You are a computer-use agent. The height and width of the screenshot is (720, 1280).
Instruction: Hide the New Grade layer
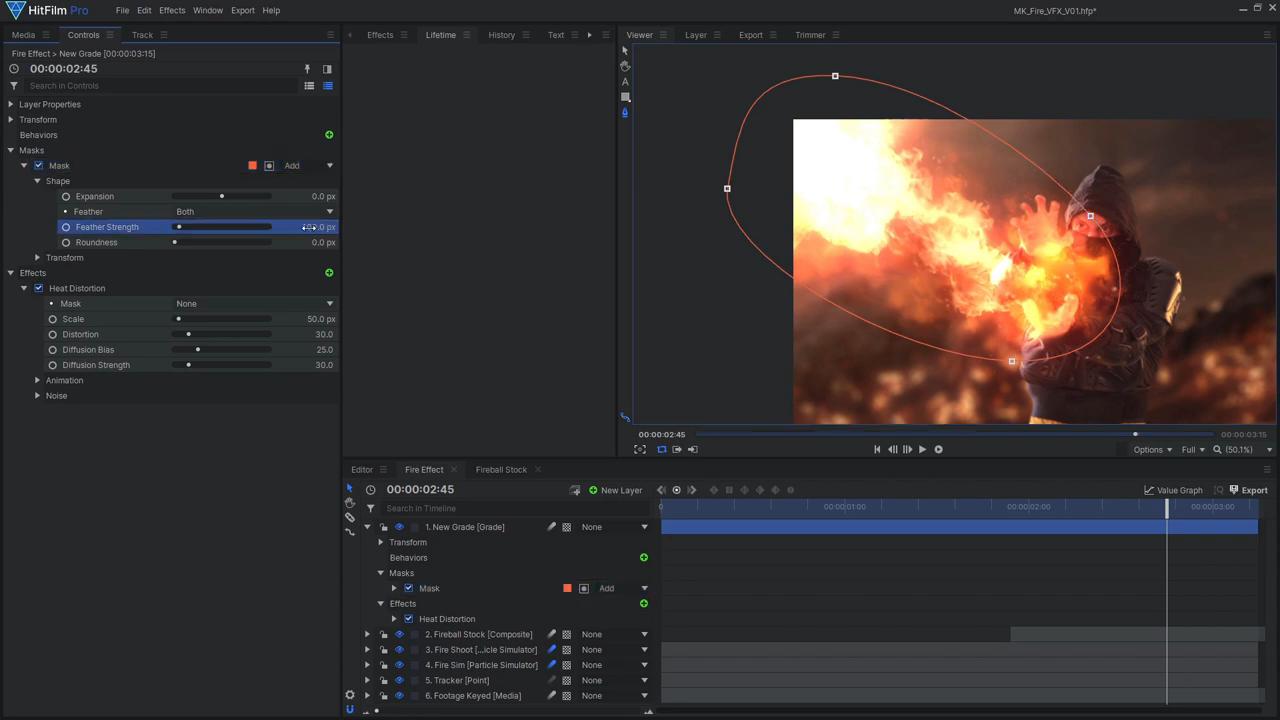click(399, 527)
